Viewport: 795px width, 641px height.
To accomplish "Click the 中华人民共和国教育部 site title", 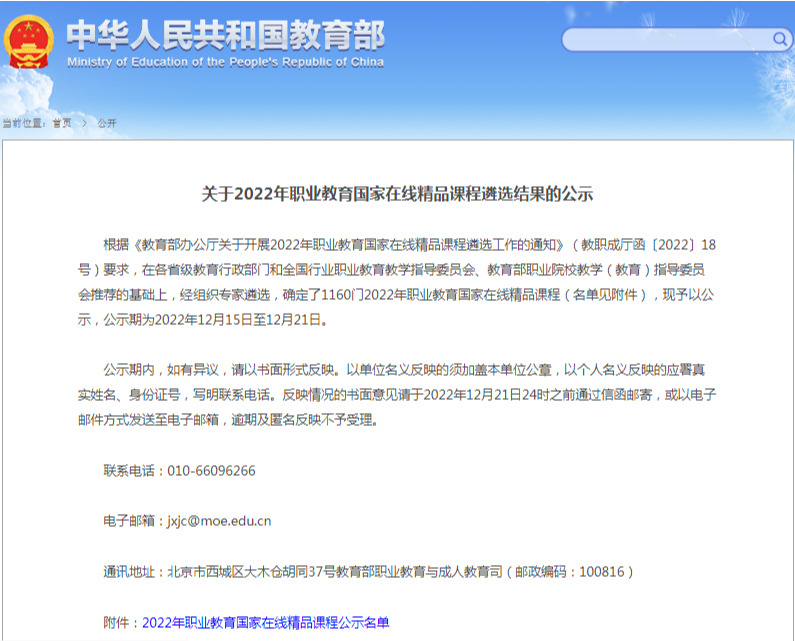I will coord(225,35).
